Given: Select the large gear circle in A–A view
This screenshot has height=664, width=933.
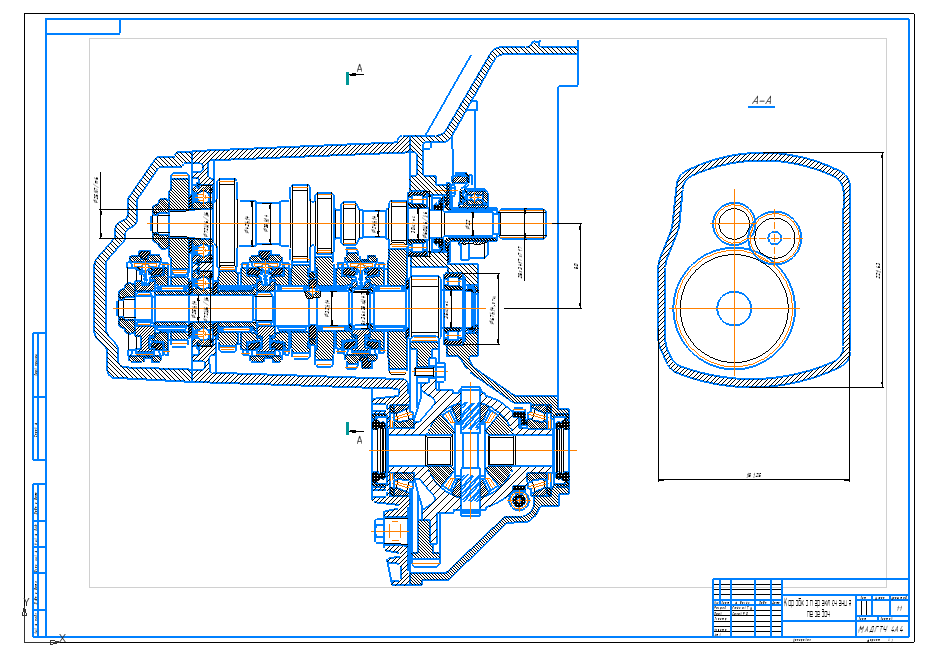Looking at the screenshot, I should tap(734, 307).
